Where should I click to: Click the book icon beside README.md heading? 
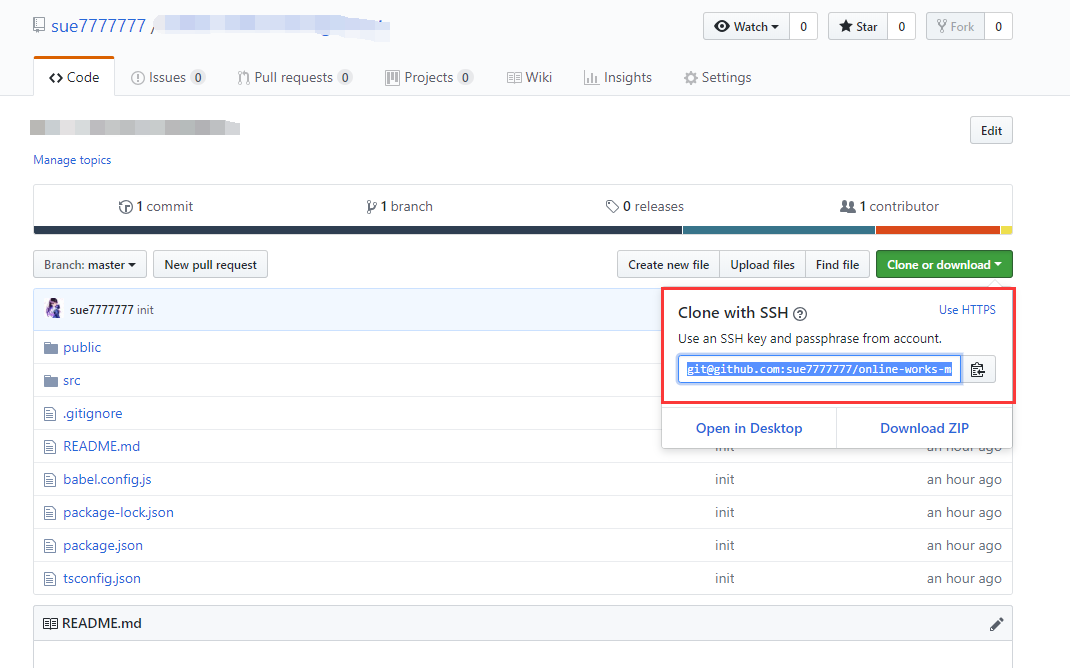[x=50, y=624]
